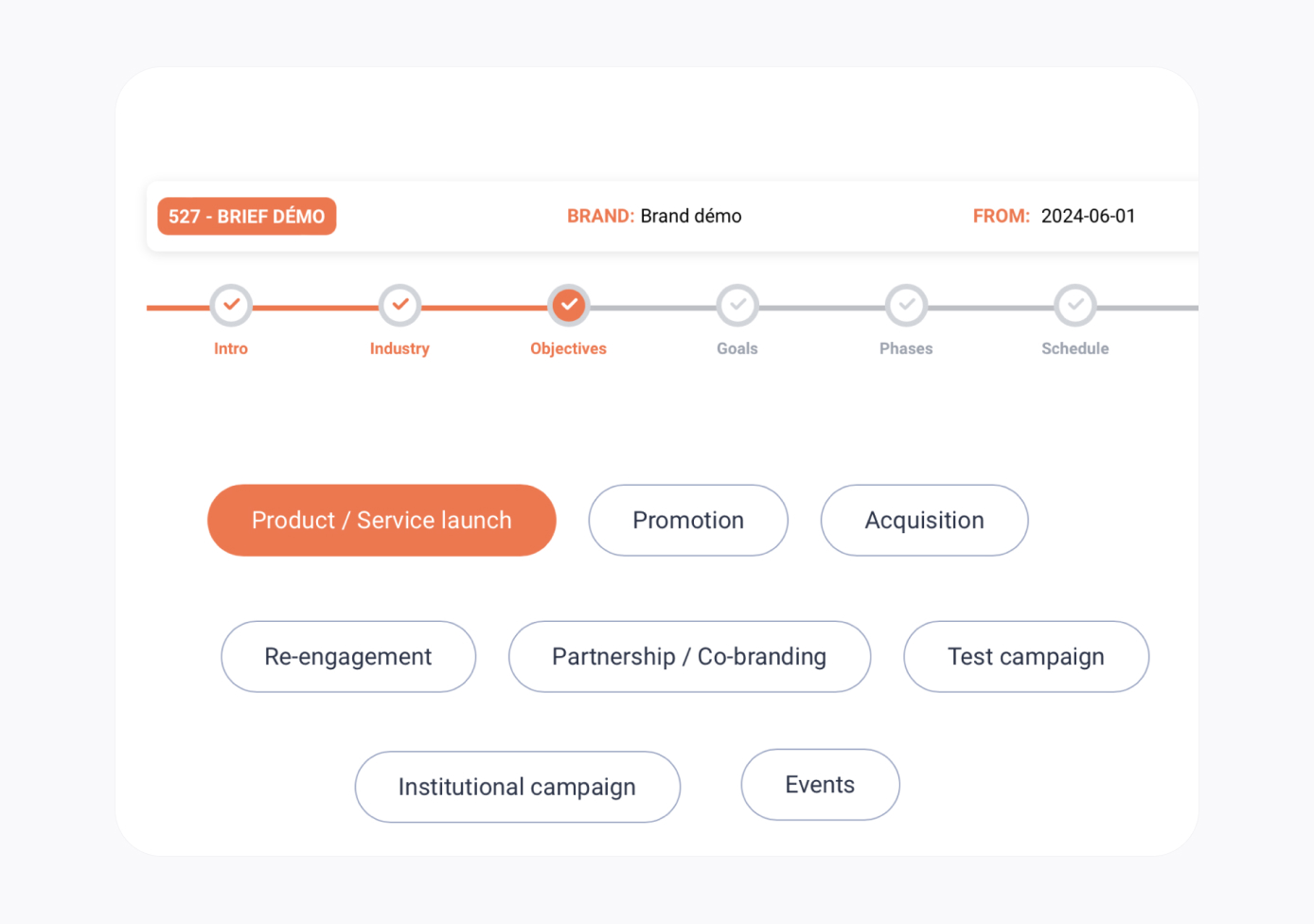The image size is (1314, 924).
Task: Select the Events objective option
Action: click(820, 785)
